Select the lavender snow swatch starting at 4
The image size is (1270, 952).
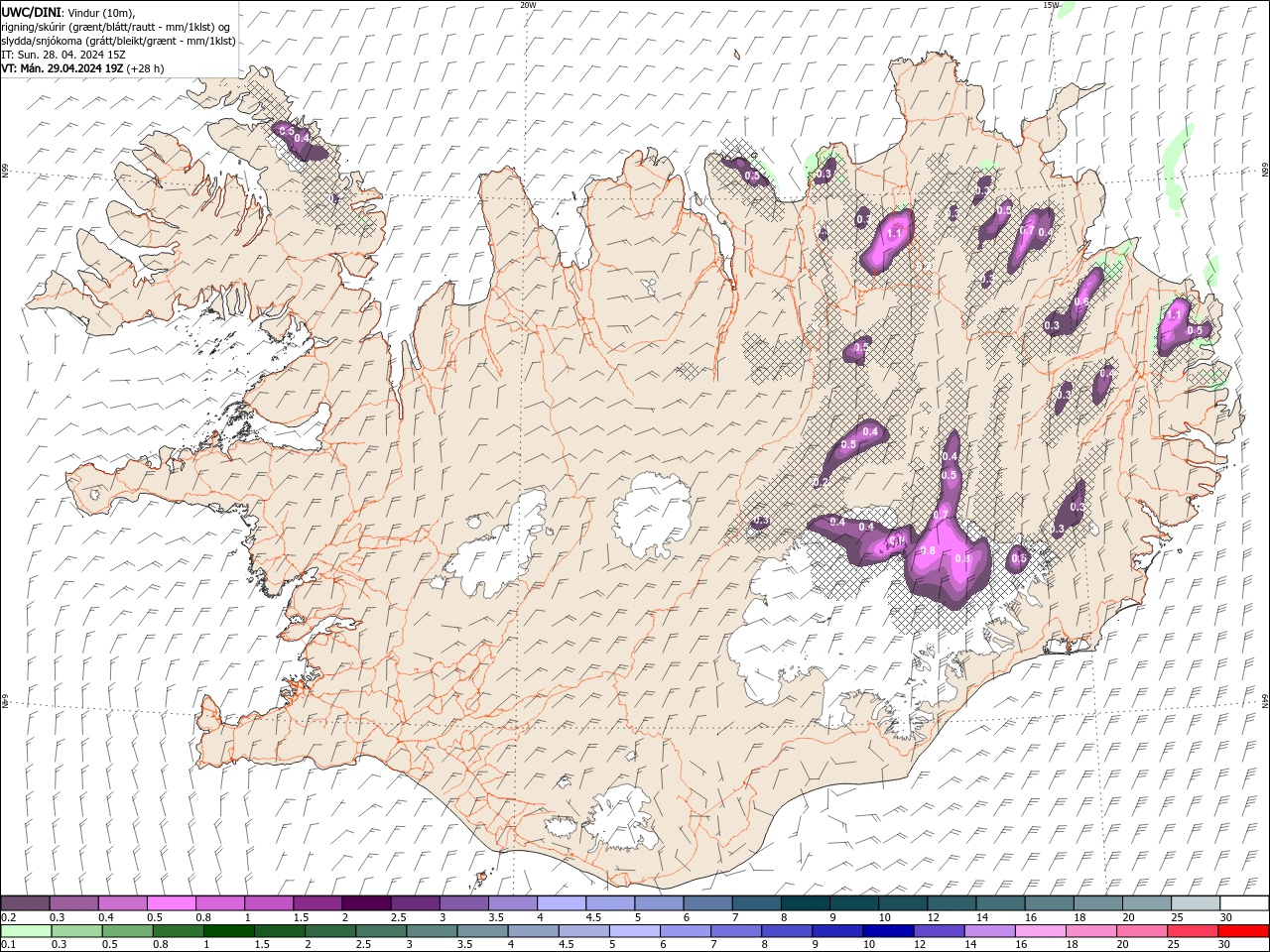click(562, 902)
